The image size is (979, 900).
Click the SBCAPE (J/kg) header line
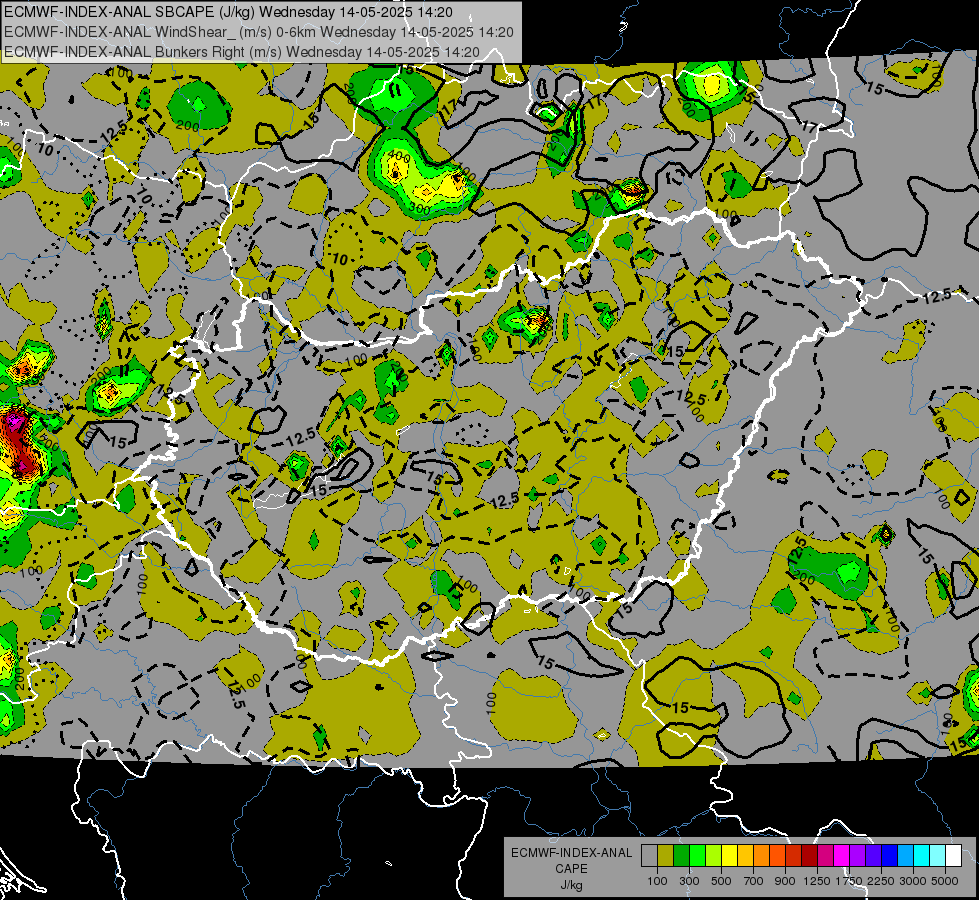(x=229, y=12)
